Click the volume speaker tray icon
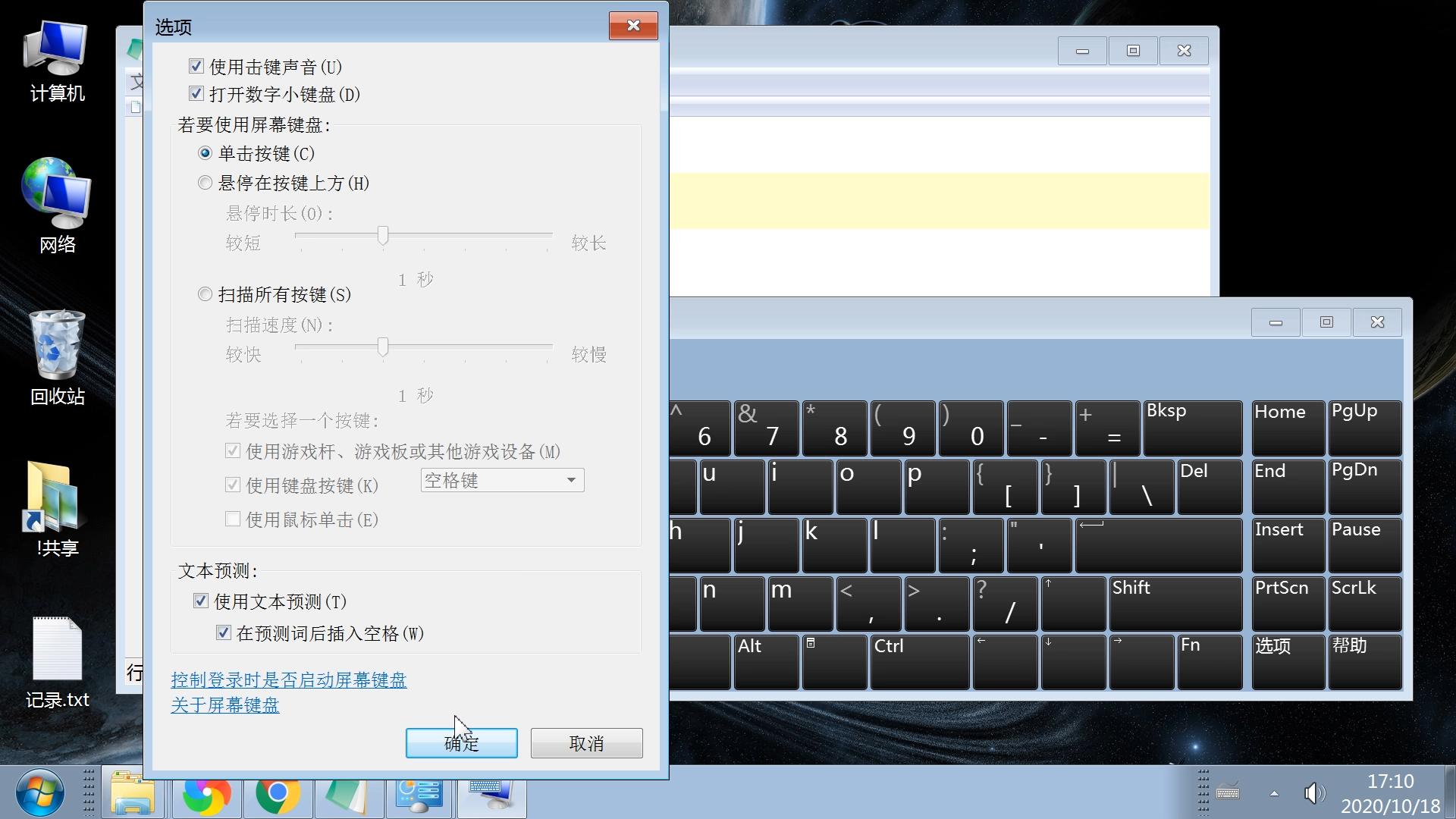Screen dimensions: 1456x819 [x=1313, y=793]
